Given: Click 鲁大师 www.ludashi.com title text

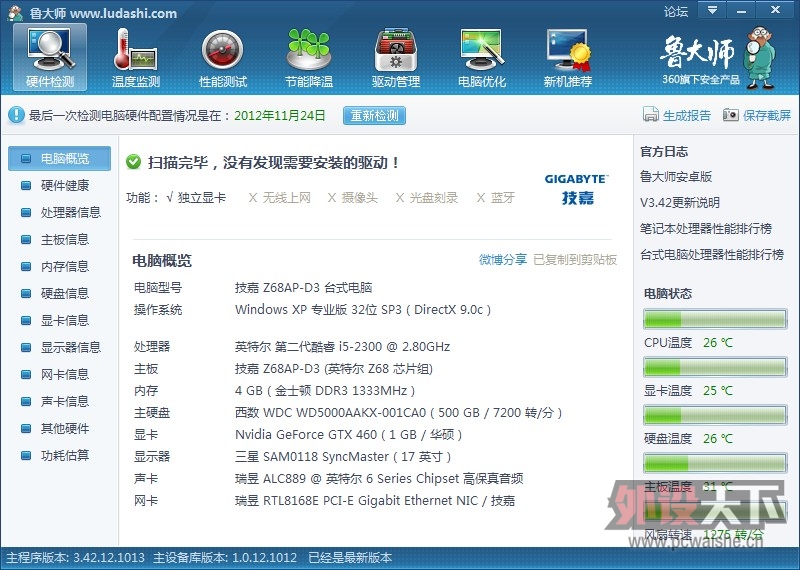Looking at the screenshot, I should 104,13.
